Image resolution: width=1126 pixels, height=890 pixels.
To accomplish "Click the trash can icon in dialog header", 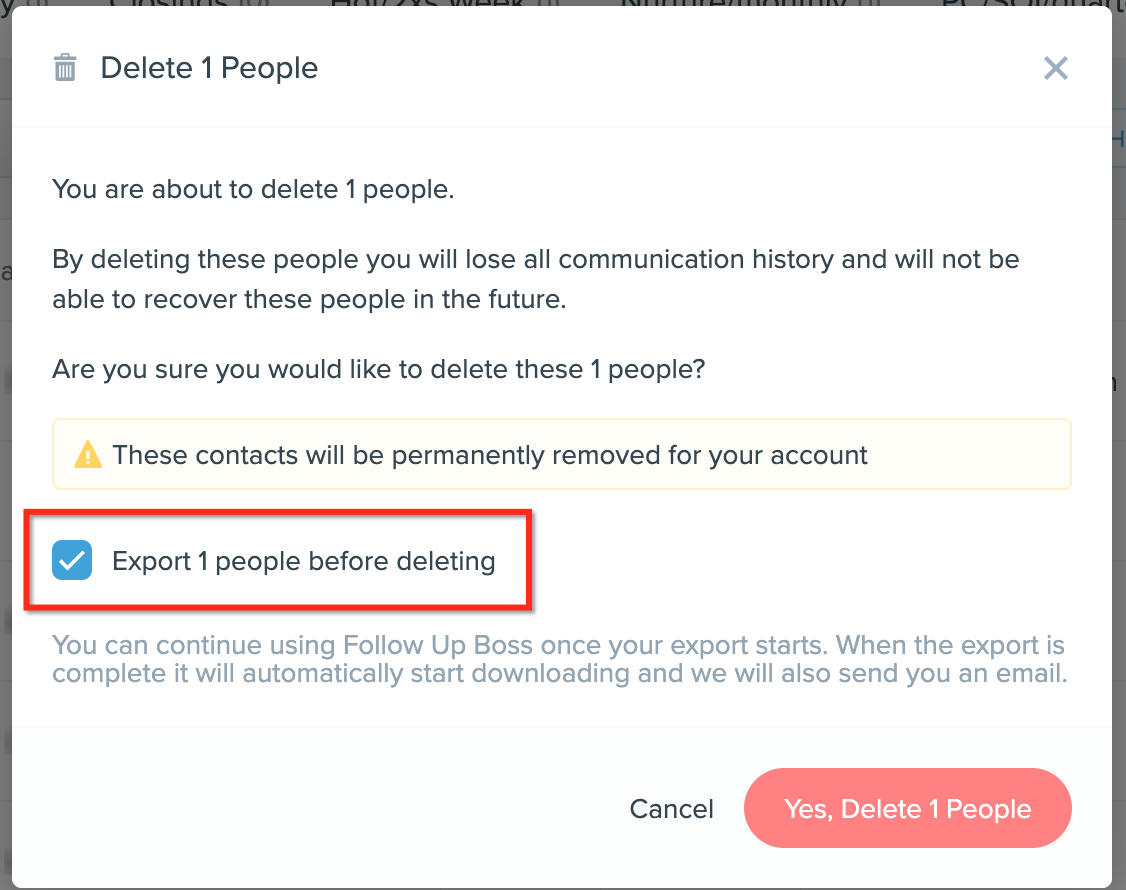I will (65, 68).
